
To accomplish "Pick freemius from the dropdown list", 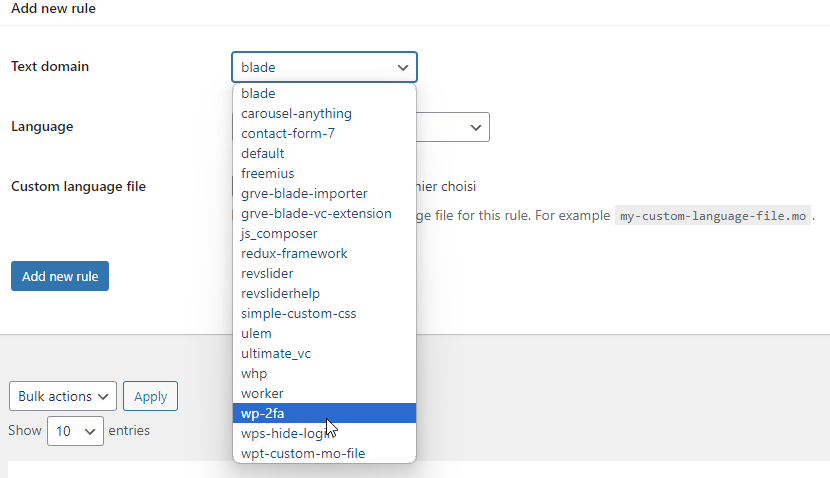I will [x=267, y=173].
